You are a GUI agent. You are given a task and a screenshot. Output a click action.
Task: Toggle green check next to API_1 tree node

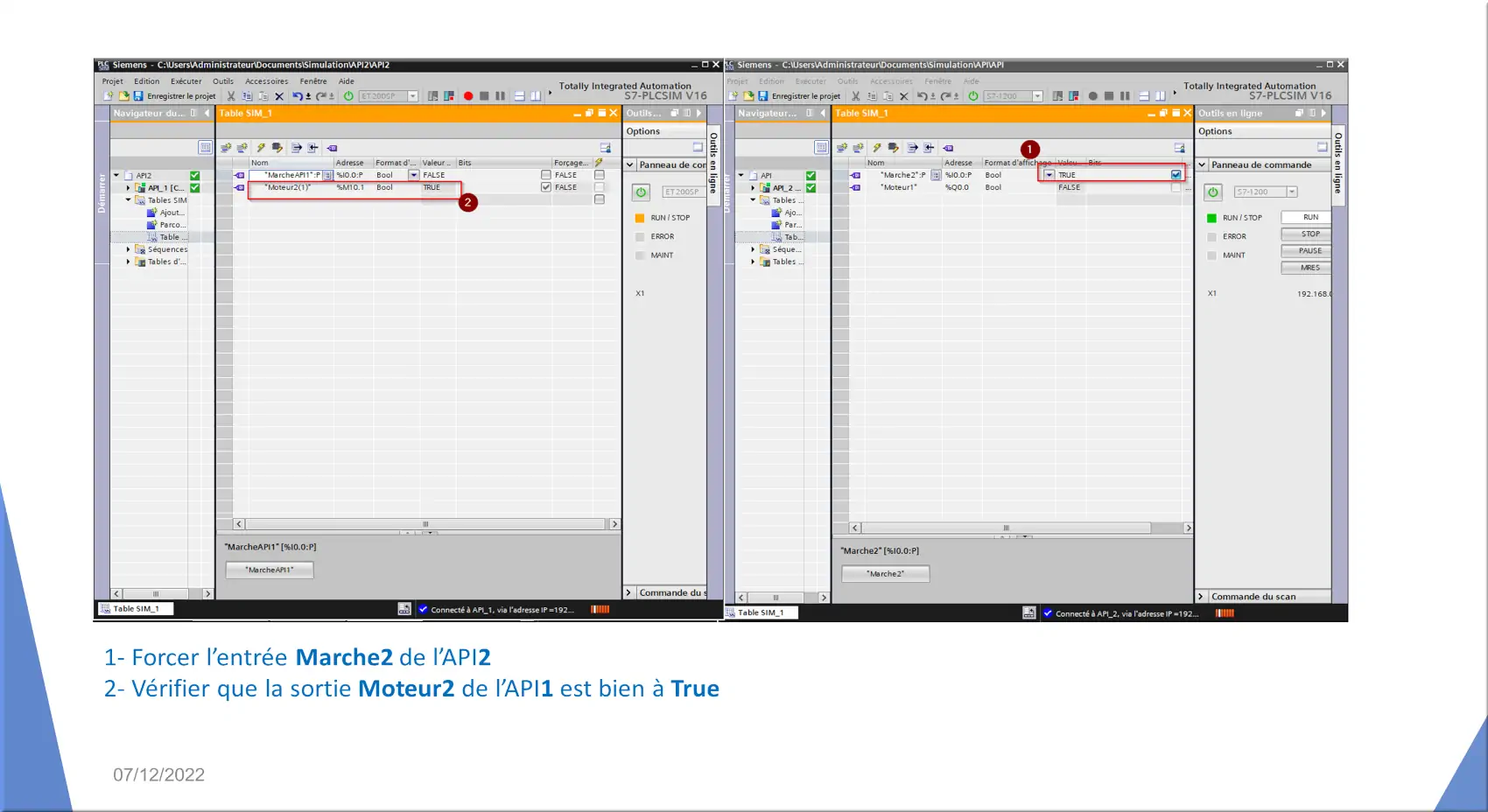point(195,188)
